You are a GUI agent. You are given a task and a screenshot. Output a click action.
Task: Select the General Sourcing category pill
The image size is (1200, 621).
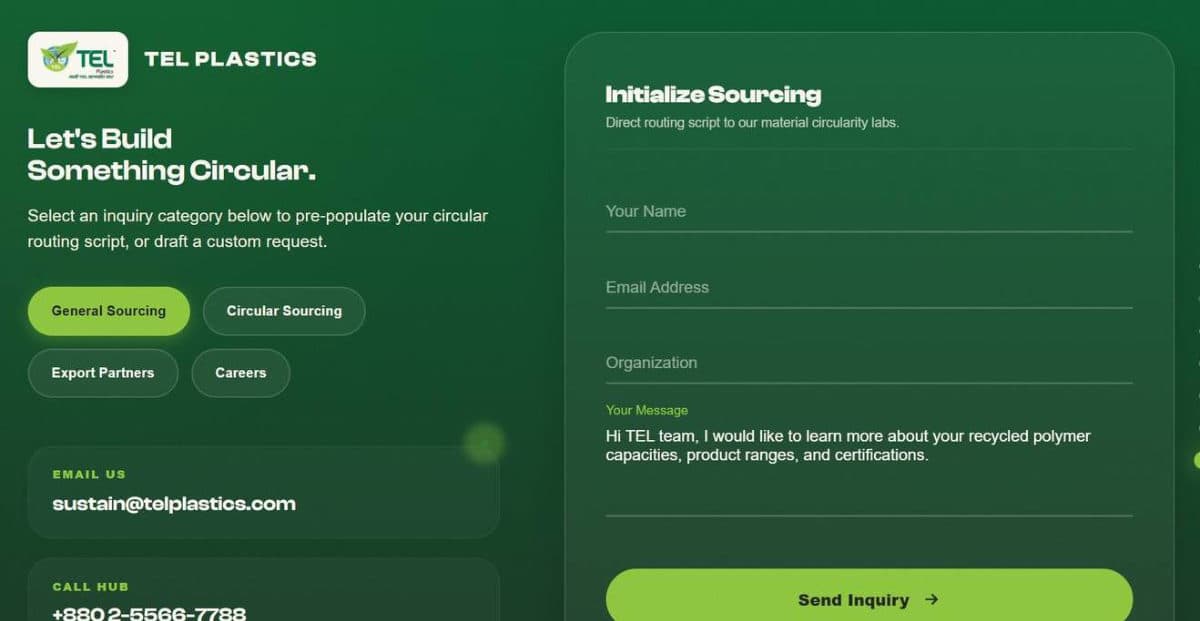point(108,311)
